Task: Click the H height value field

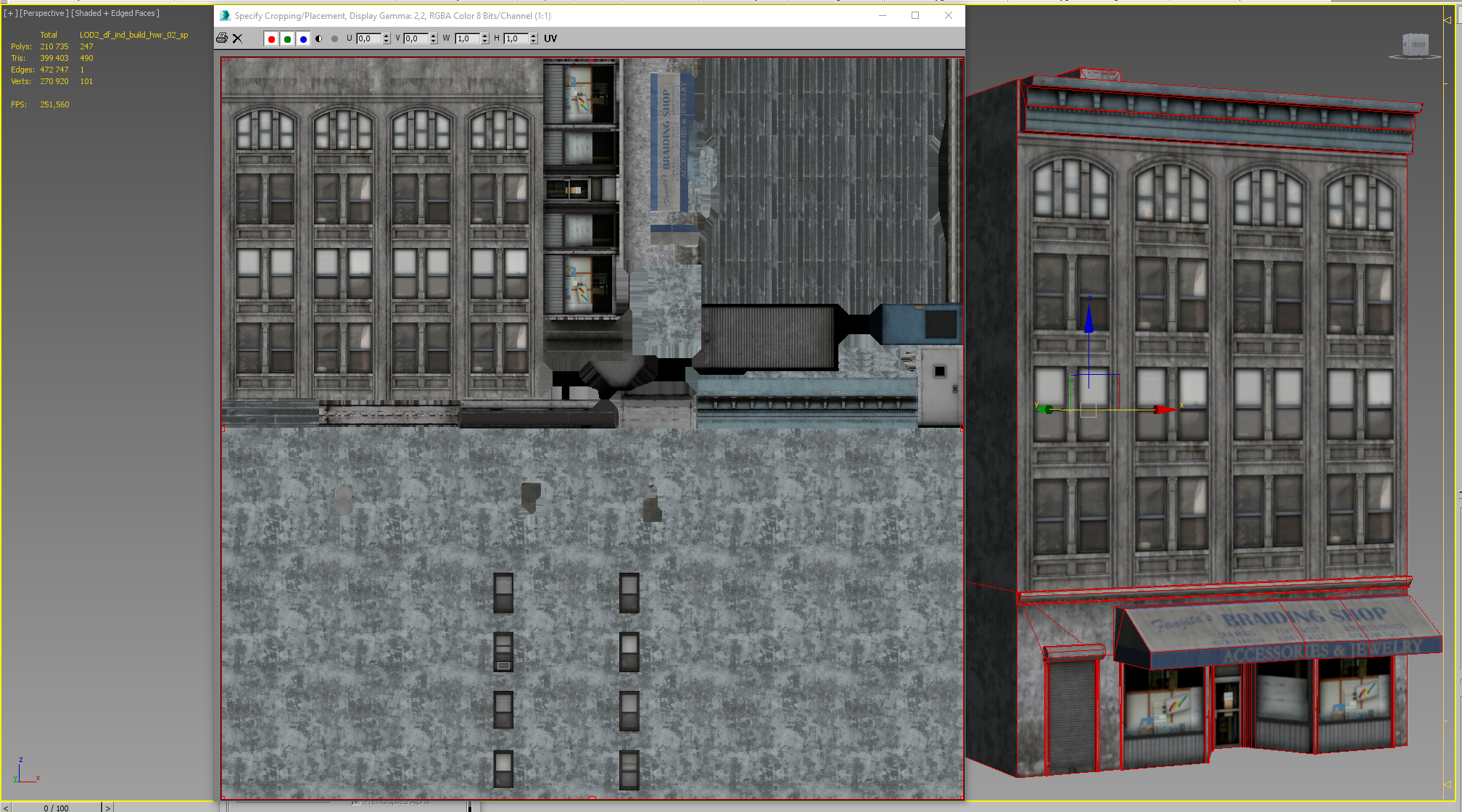Action: (x=516, y=38)
